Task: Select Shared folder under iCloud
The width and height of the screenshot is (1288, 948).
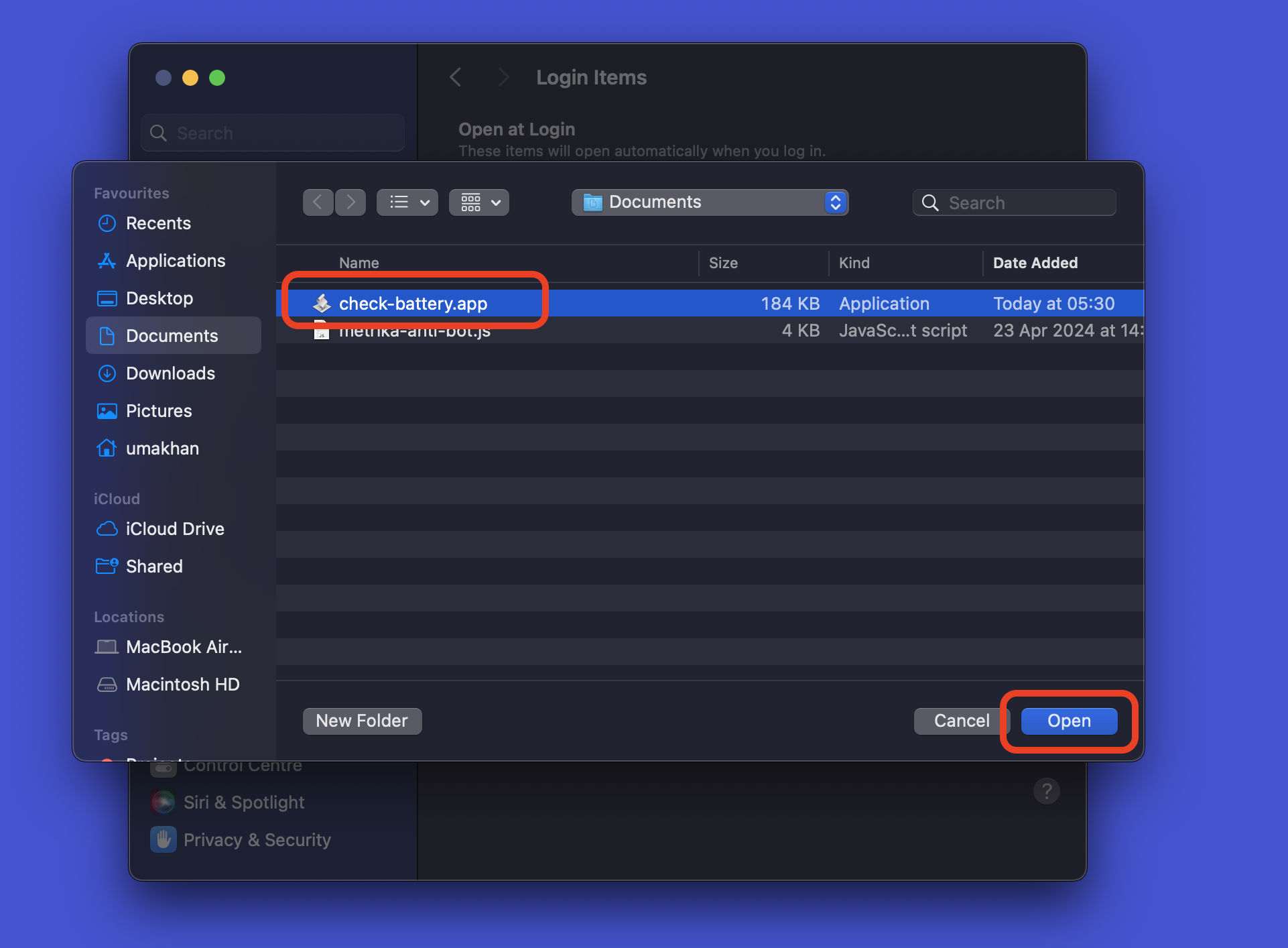Action: (154, 567)
